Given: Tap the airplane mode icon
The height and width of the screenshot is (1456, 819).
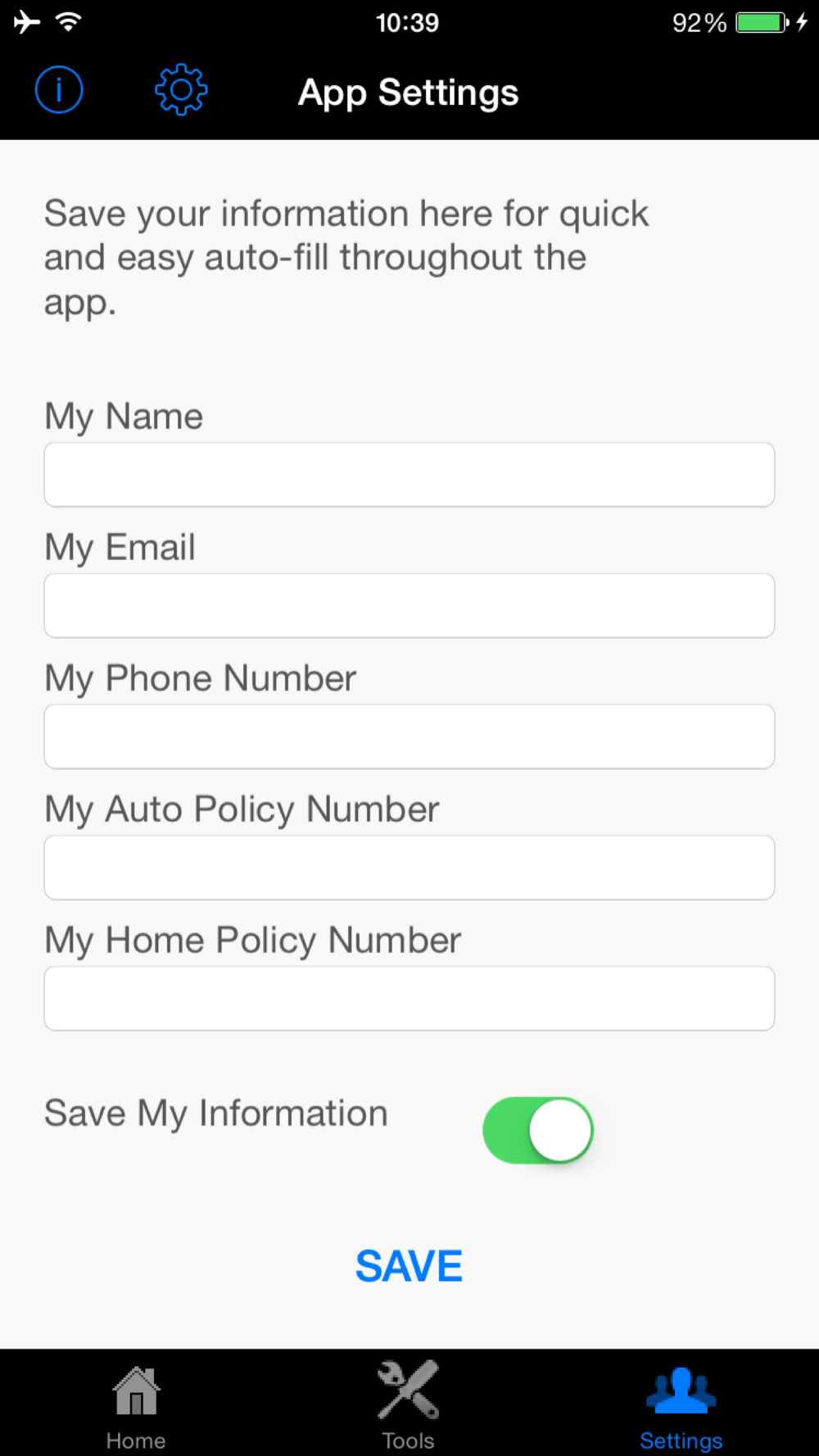Looking at the screenshot, I should (27, 22).
